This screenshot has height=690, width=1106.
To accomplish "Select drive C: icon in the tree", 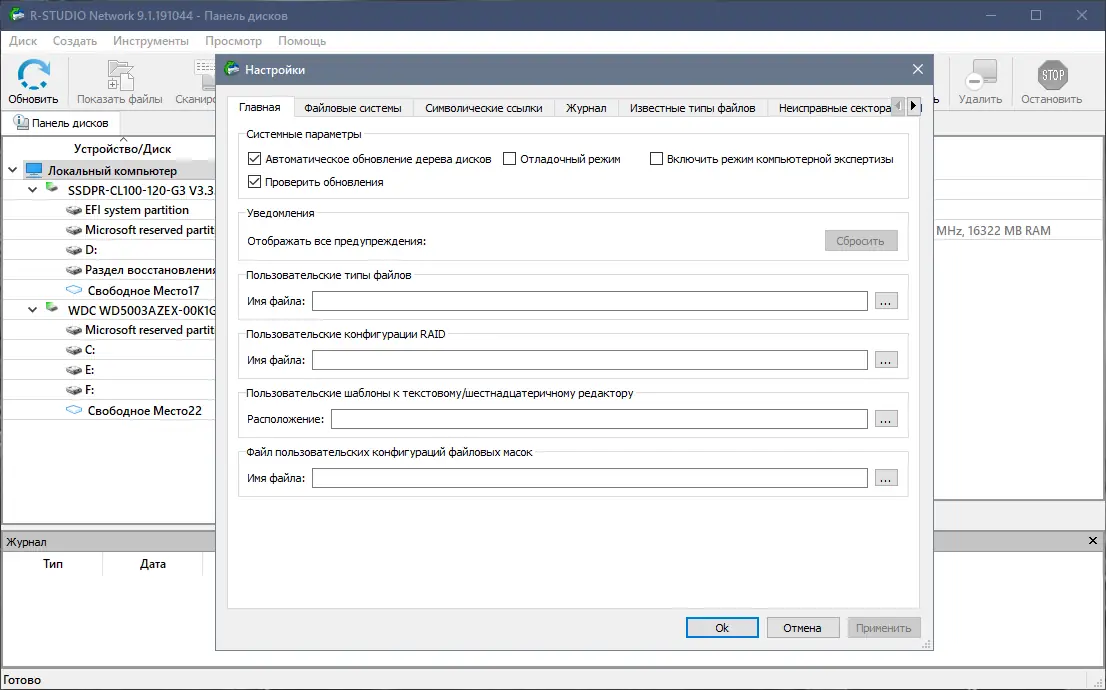I will pos(75,351).
